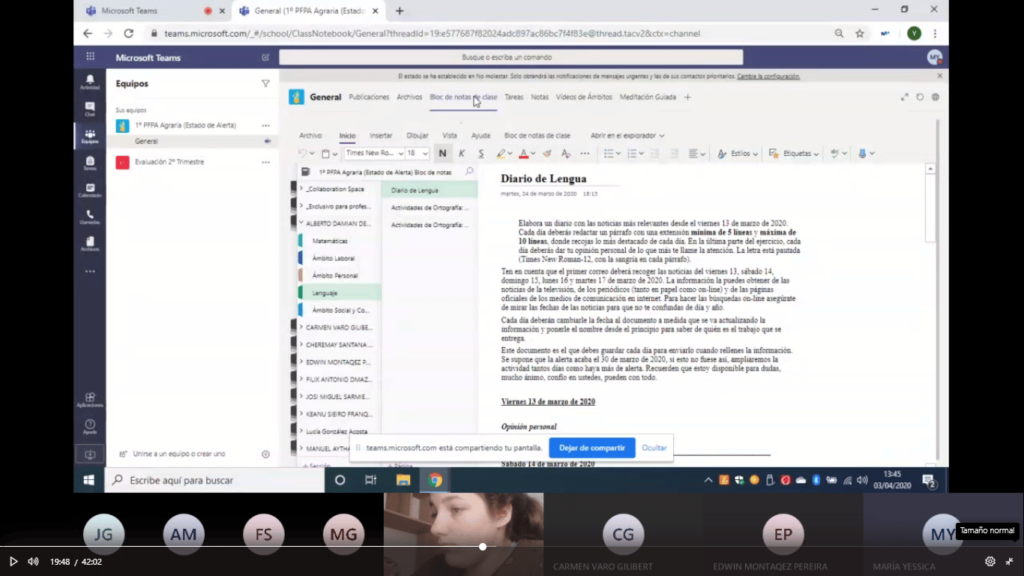Open the highlight color dropdown arrow
This screenshot has height=576, width=1024.
[509, 154]
